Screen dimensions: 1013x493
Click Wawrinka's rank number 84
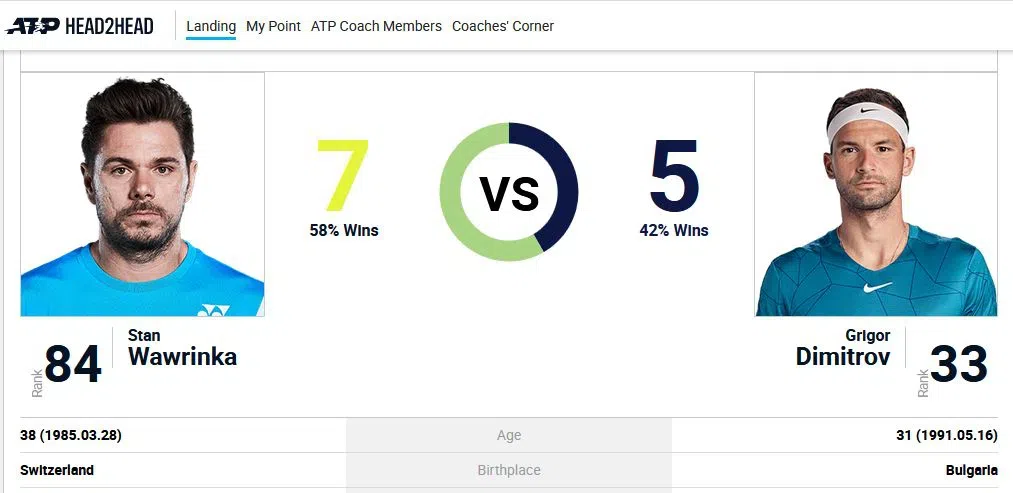pyautogui.click(x=73, y=365)
